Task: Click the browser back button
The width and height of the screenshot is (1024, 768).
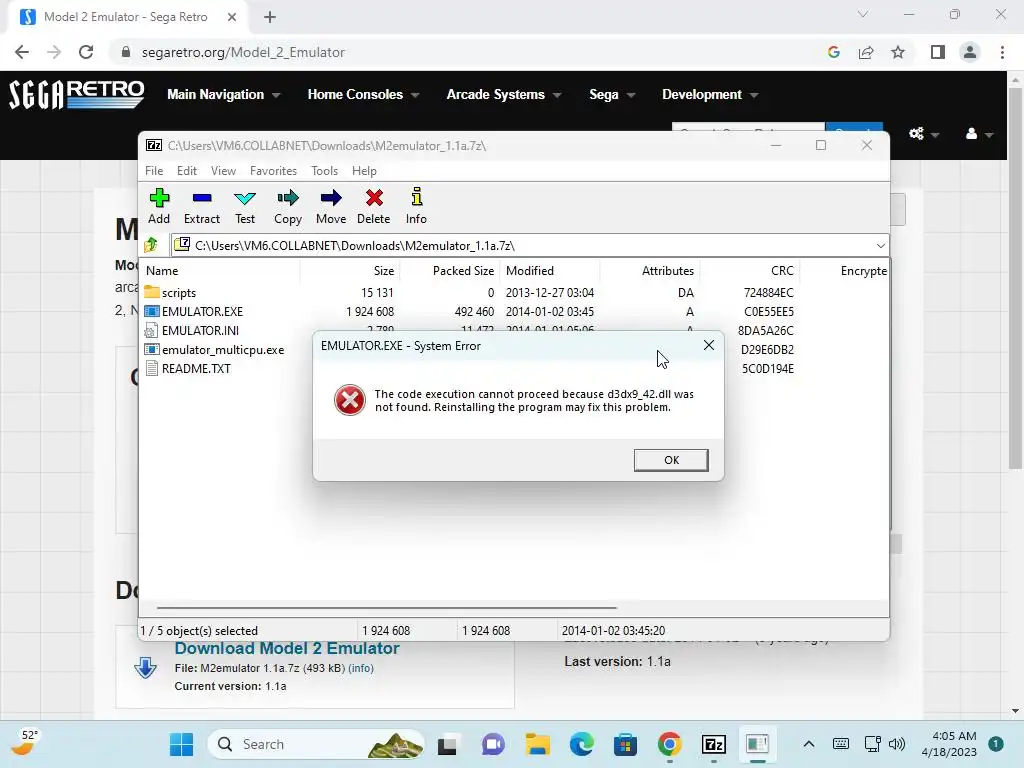Action: point(22,52)
